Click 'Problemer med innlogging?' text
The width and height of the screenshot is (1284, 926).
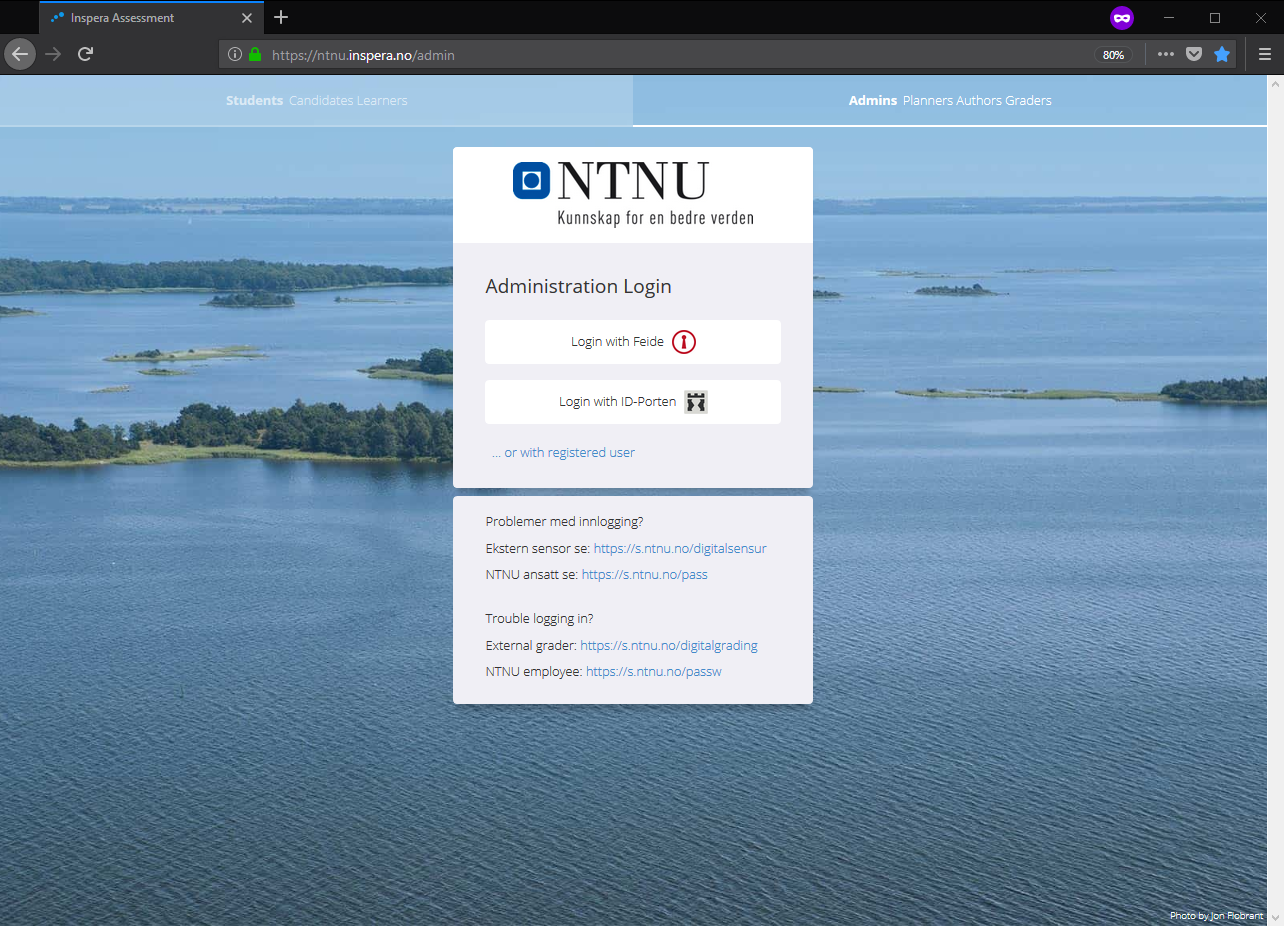click(564, 522)
